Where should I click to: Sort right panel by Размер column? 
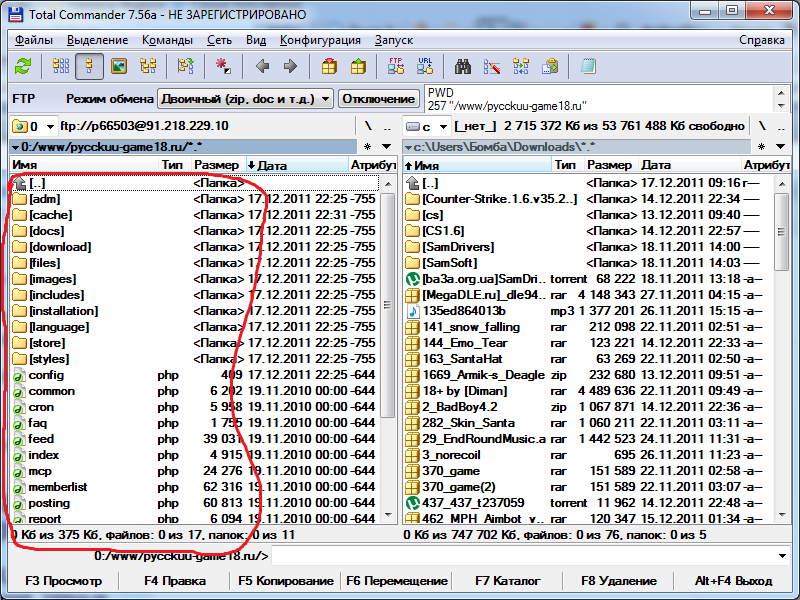click(611, 165)
